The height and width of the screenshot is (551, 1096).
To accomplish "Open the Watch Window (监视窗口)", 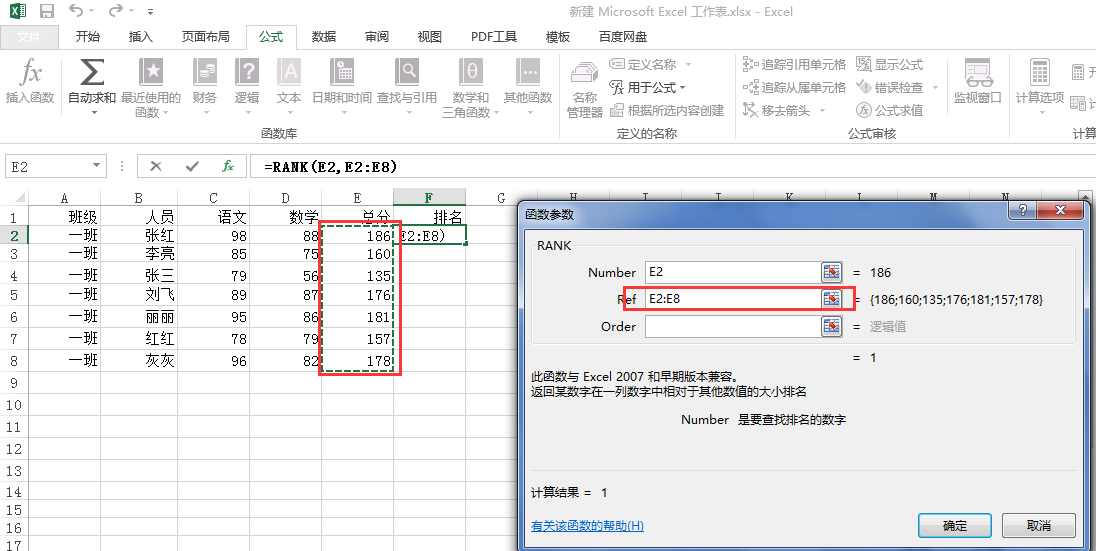I will tap(977, 82).
